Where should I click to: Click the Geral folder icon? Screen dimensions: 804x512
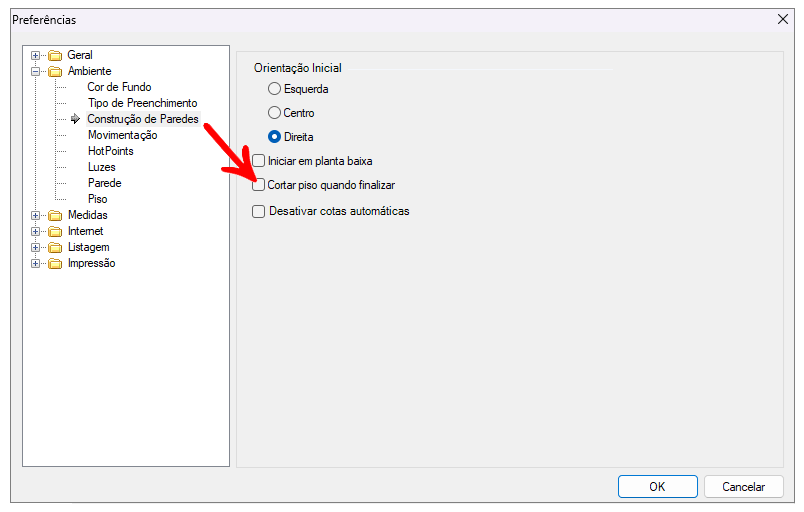point(55,55)
